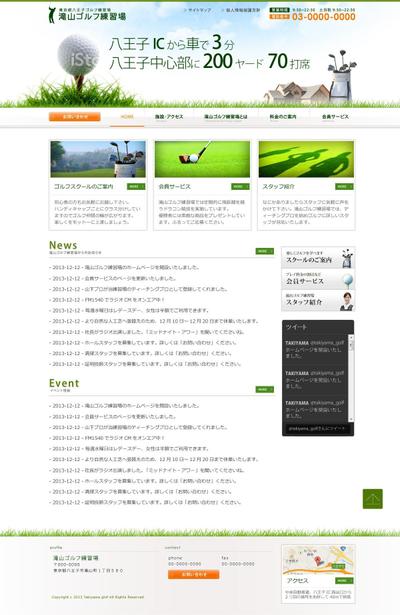Click the Event item about FM1540 ラジオCM
400x615 pixels.
(x=107, y=438)
